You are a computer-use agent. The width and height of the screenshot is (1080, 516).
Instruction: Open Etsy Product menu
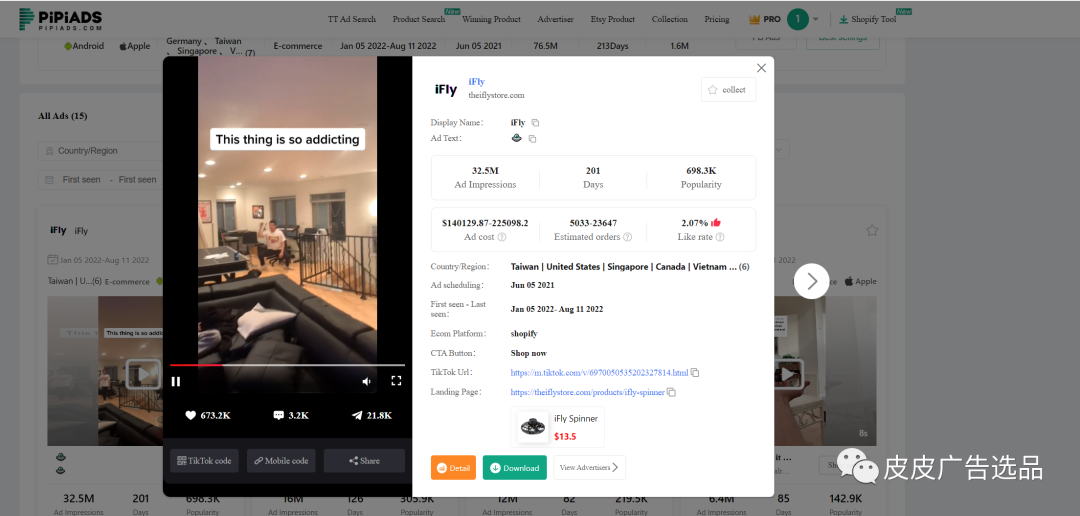point(613,19)
